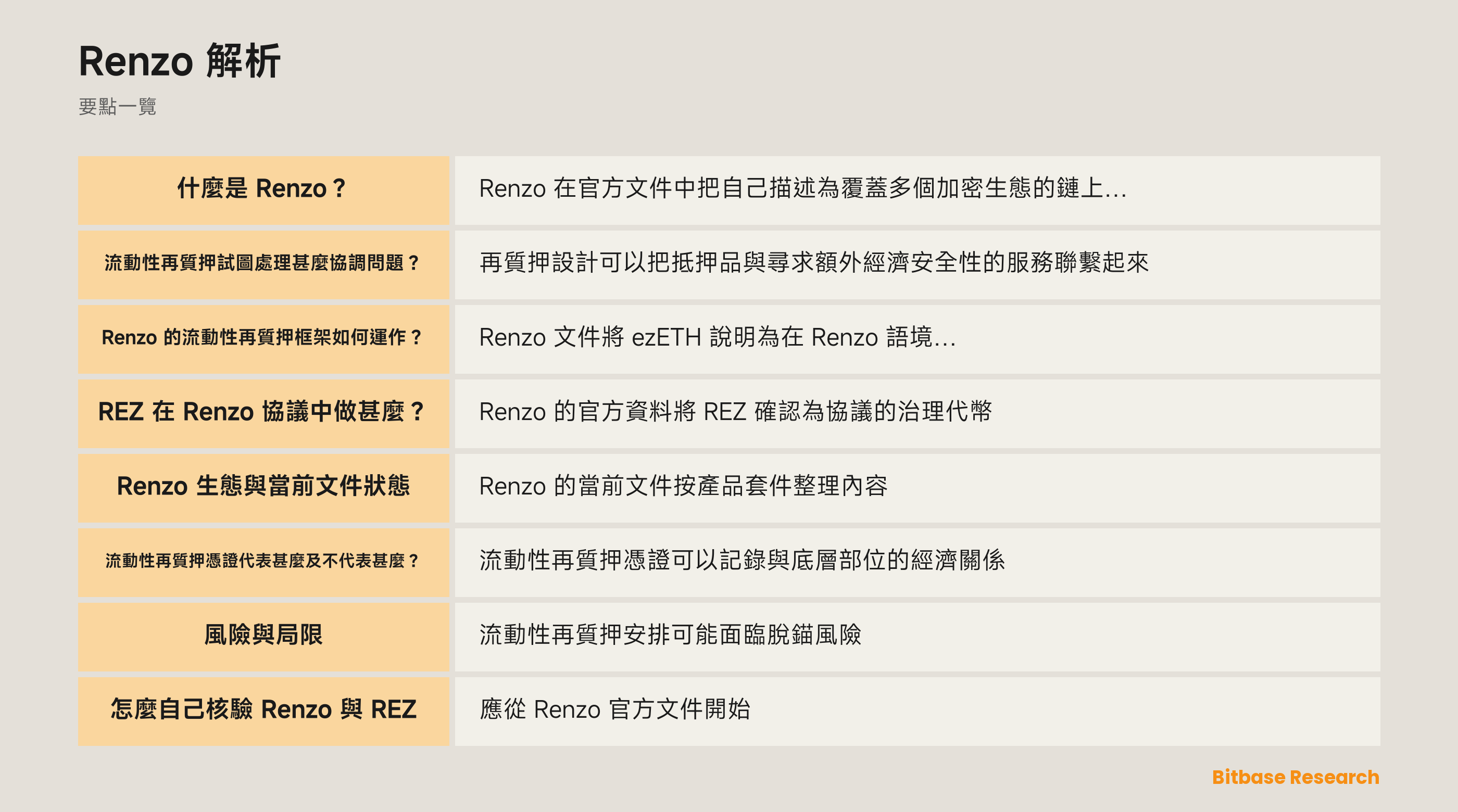Click the 'Bitbase Research' branding label
This screenshot has height=812, width=1458.
click(1295, 777)
